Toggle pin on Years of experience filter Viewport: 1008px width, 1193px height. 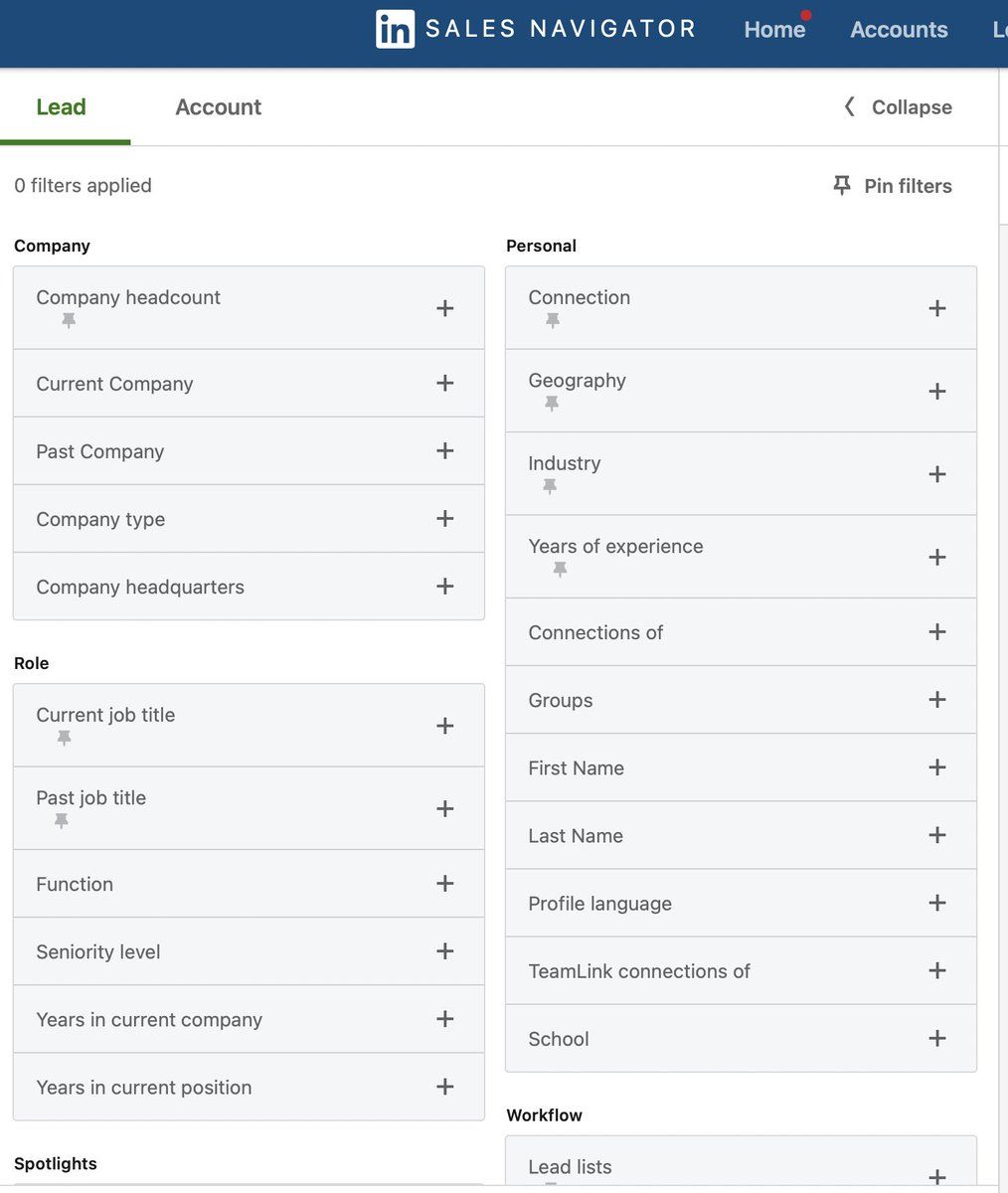point(560,569)
